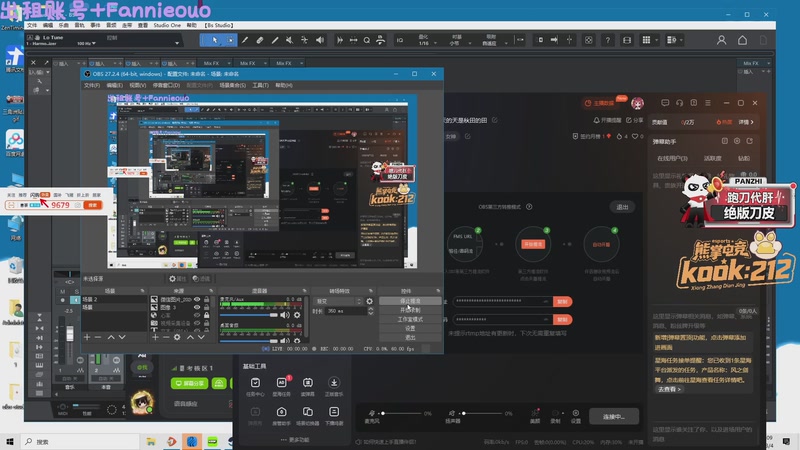
Task: Toggle record-arm dot on Studio One channel
Action: tap(63, 300)
